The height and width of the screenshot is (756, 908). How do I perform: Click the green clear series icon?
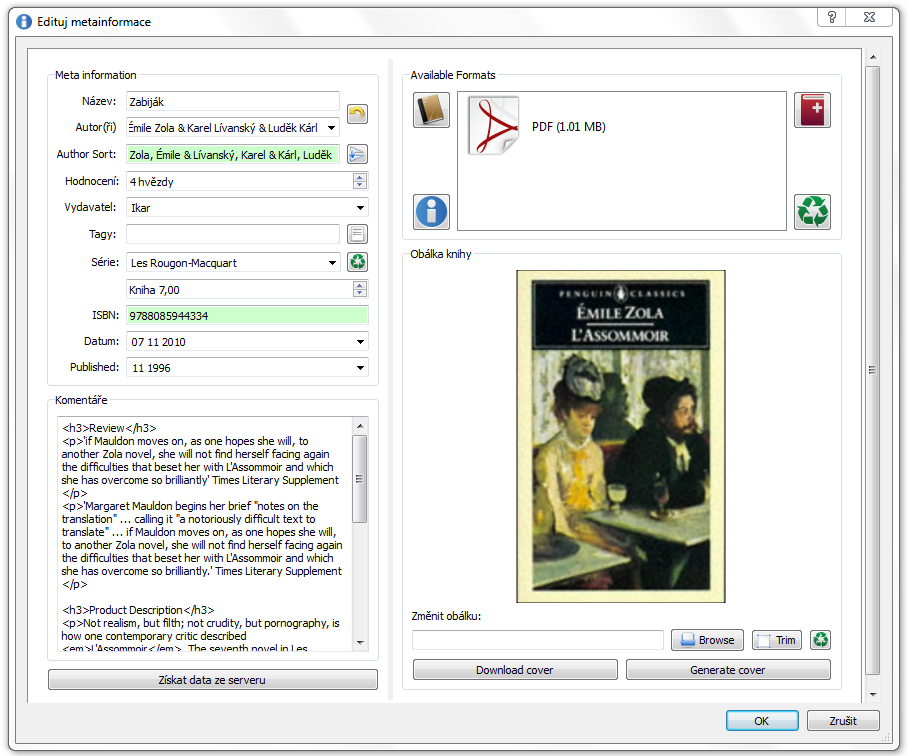(x=357, y=262)
